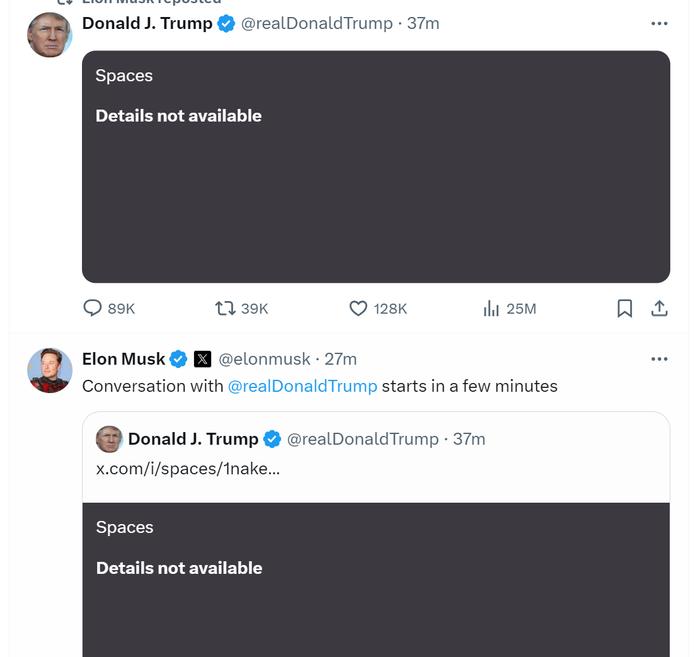
Task: Click the Donald J. Trump name in top post
Action: click(147, 23)
